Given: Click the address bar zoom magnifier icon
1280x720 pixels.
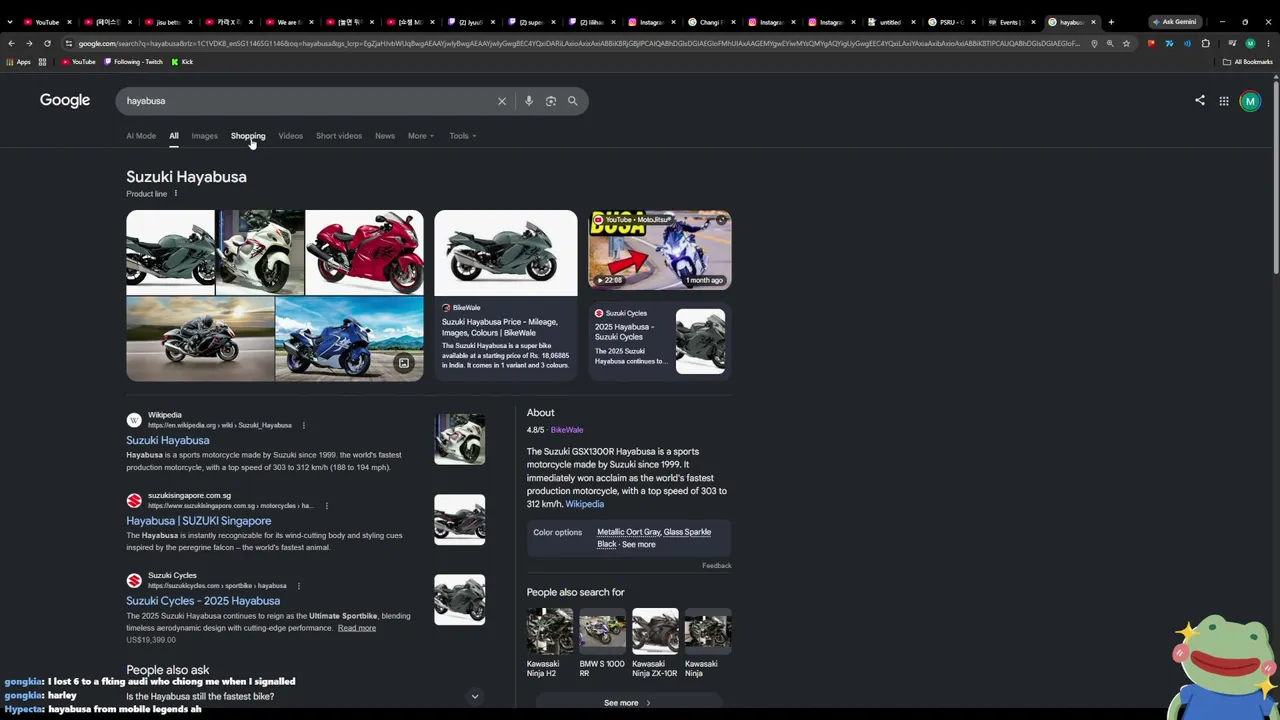Looking at the screenshot, I should click(x=1110, y=43).
